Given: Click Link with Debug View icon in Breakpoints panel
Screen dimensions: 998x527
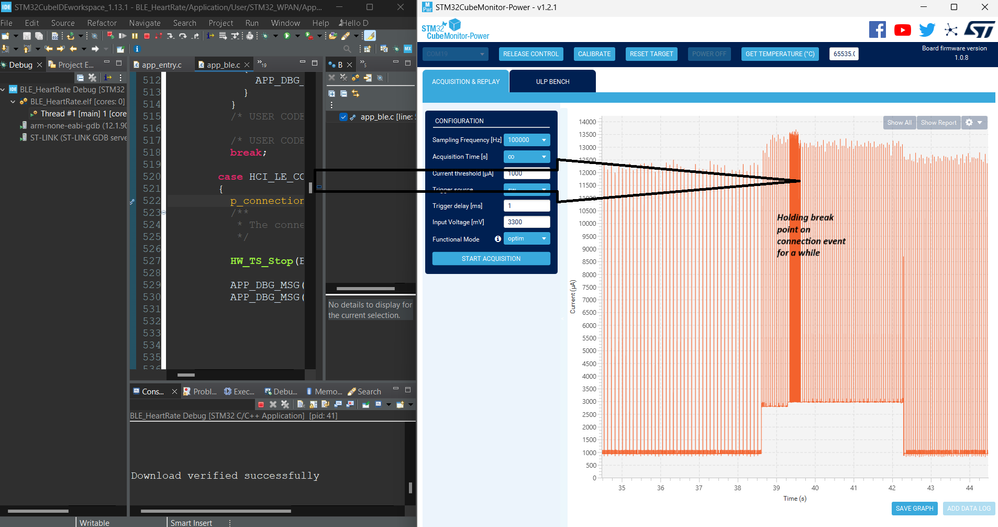Looking at the screenshot, I should (x=356, y=94).
